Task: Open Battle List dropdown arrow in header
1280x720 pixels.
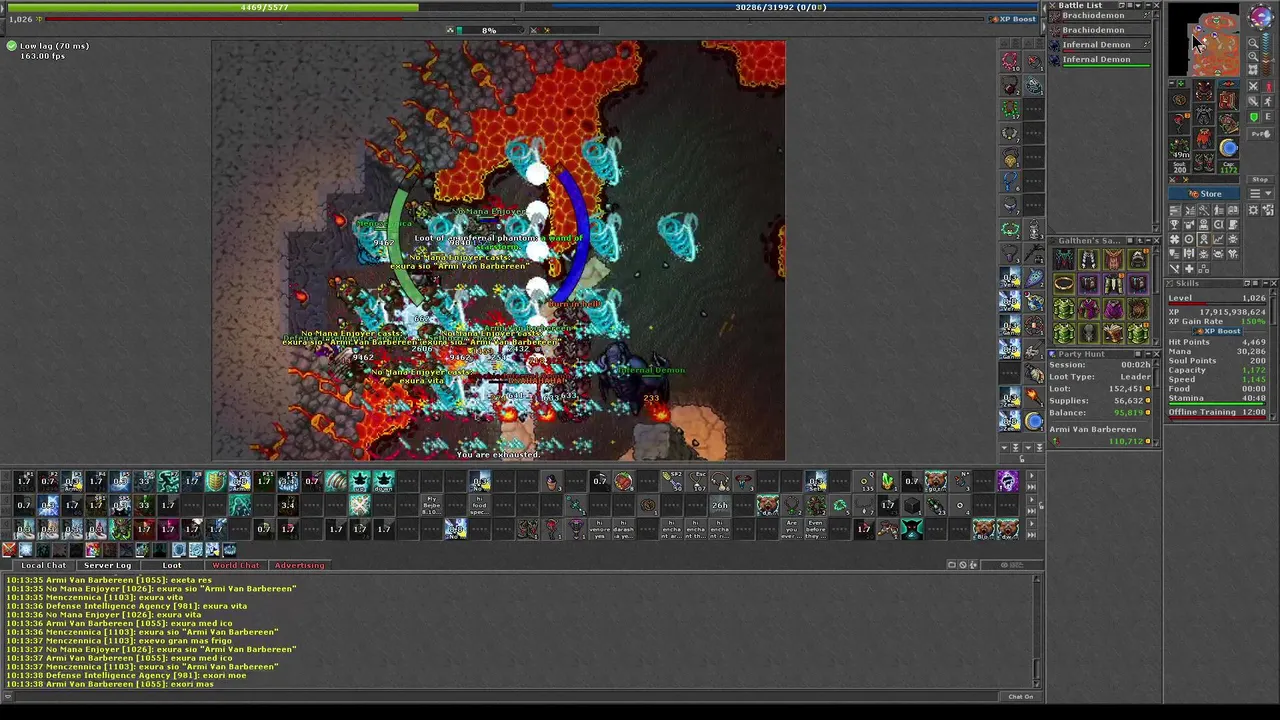Action: click(1138, 5)
